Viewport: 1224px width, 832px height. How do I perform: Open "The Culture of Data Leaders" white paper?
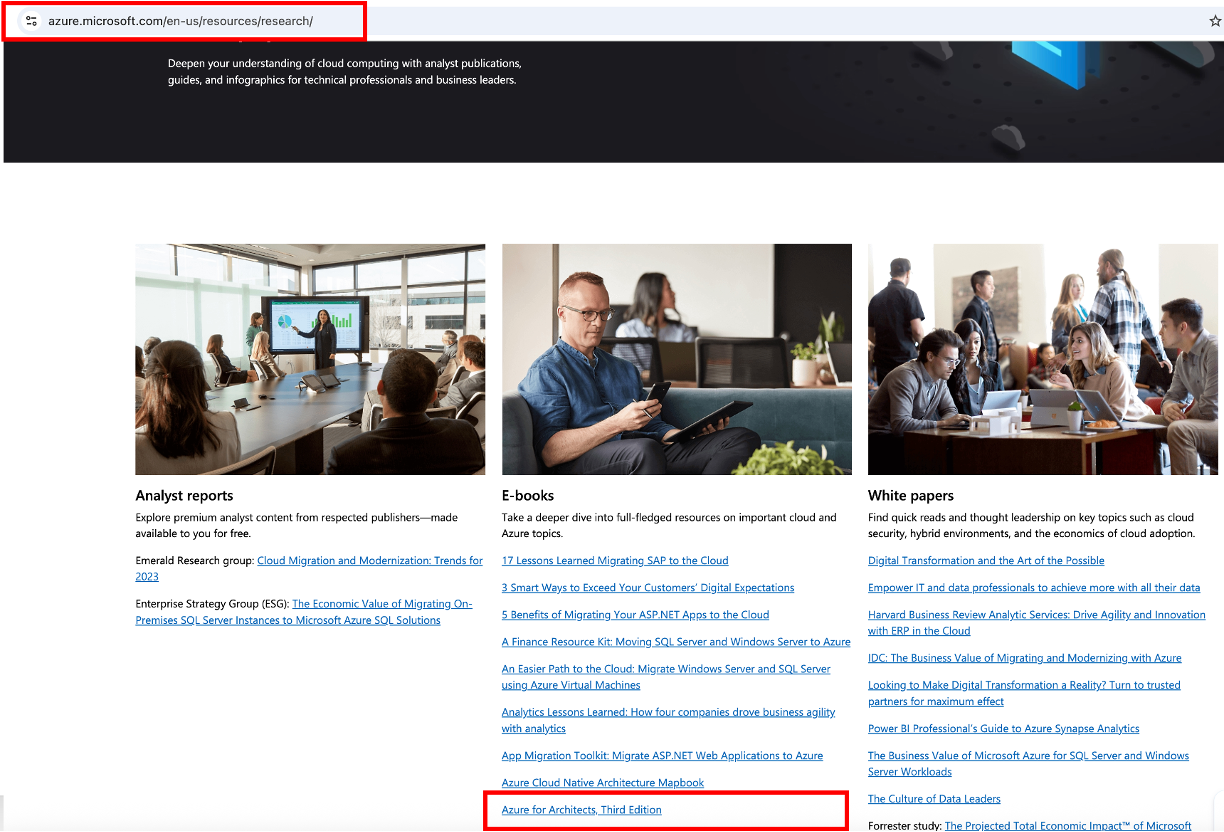tap(934, 798)
